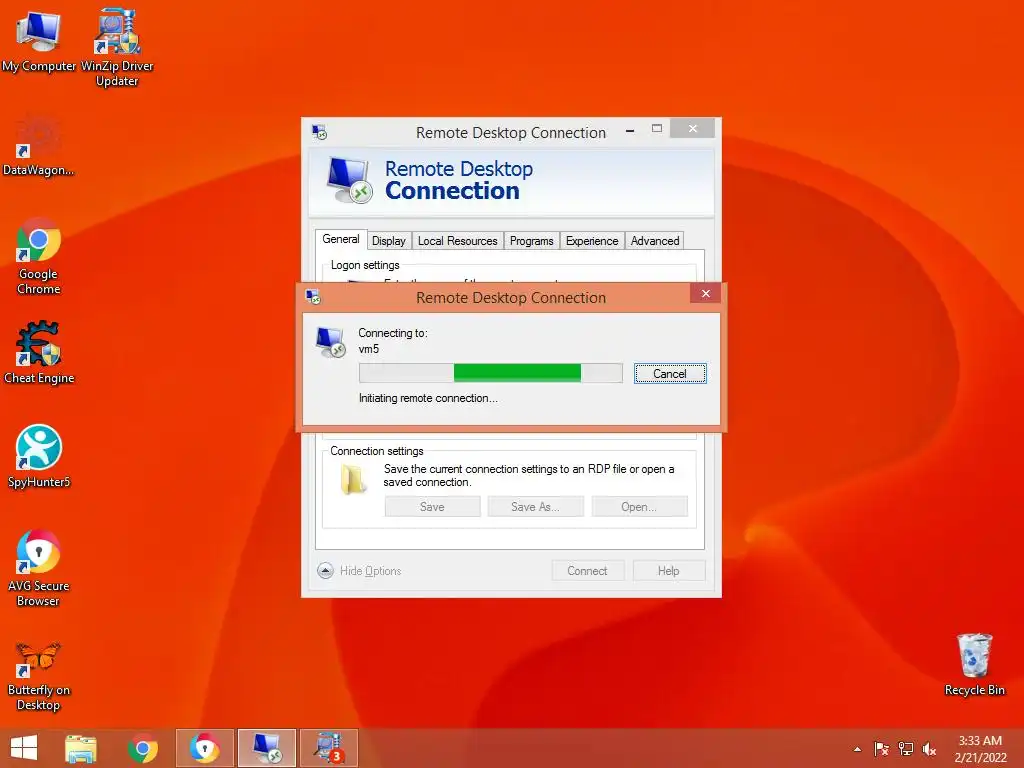
Task: Switch to the Display tab
Action: pyautogui.click(x=389, y=241)
